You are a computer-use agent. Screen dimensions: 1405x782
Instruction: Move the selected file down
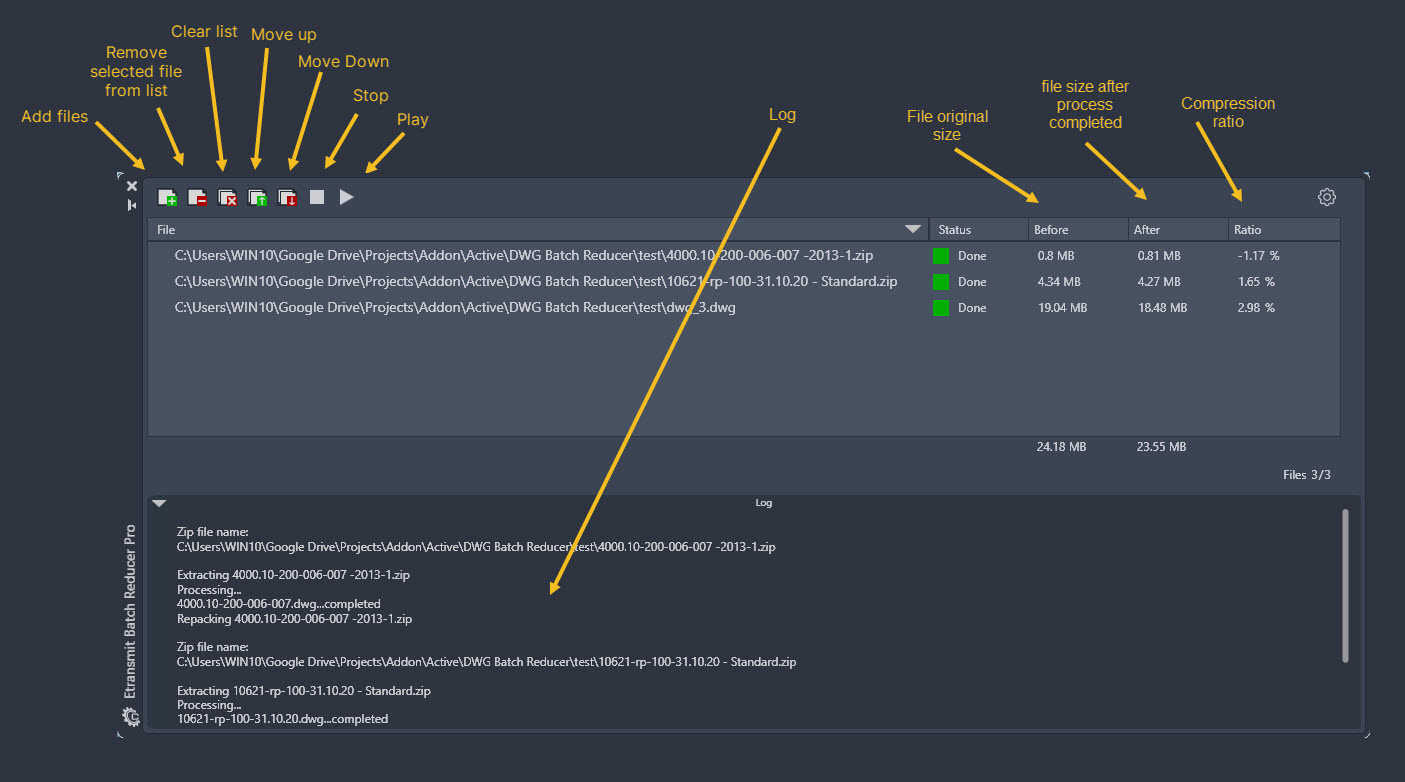pyautogui.click(x=288, y=198)
